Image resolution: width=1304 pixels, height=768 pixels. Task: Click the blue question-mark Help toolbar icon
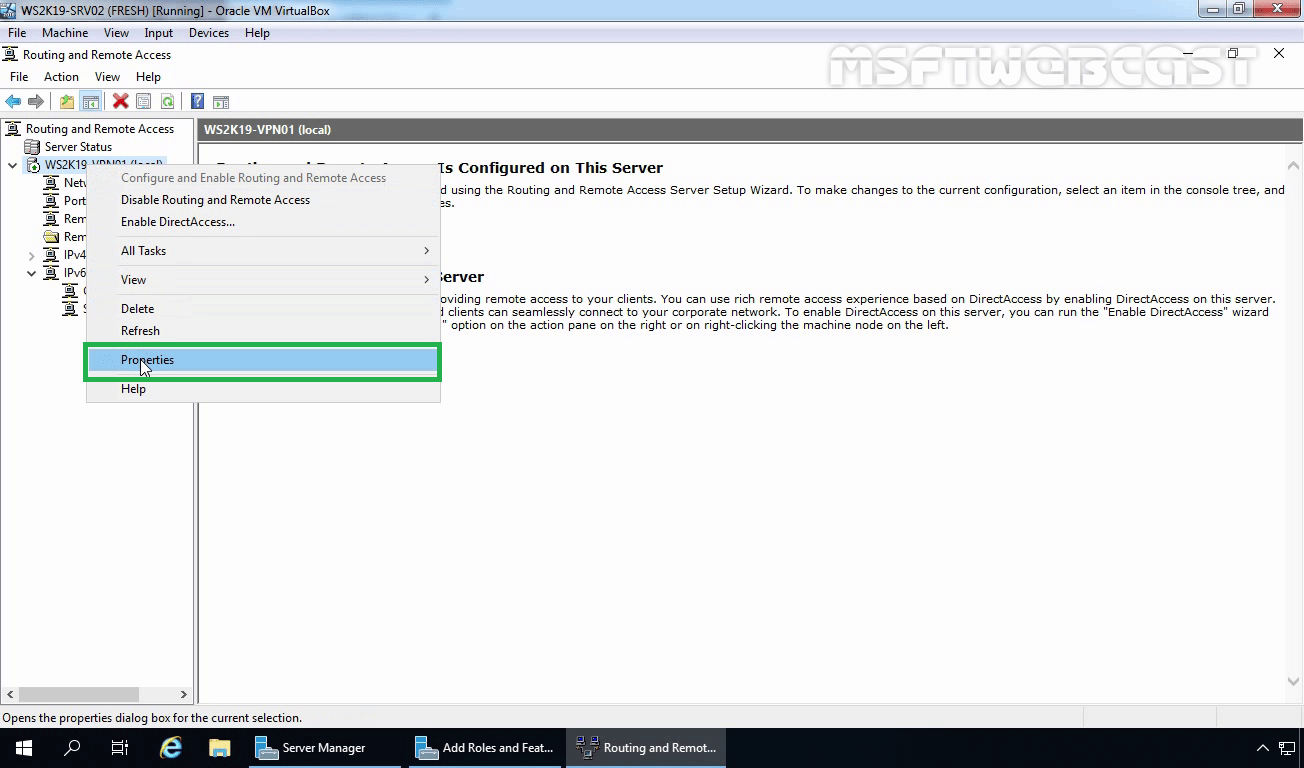(198, 101)
